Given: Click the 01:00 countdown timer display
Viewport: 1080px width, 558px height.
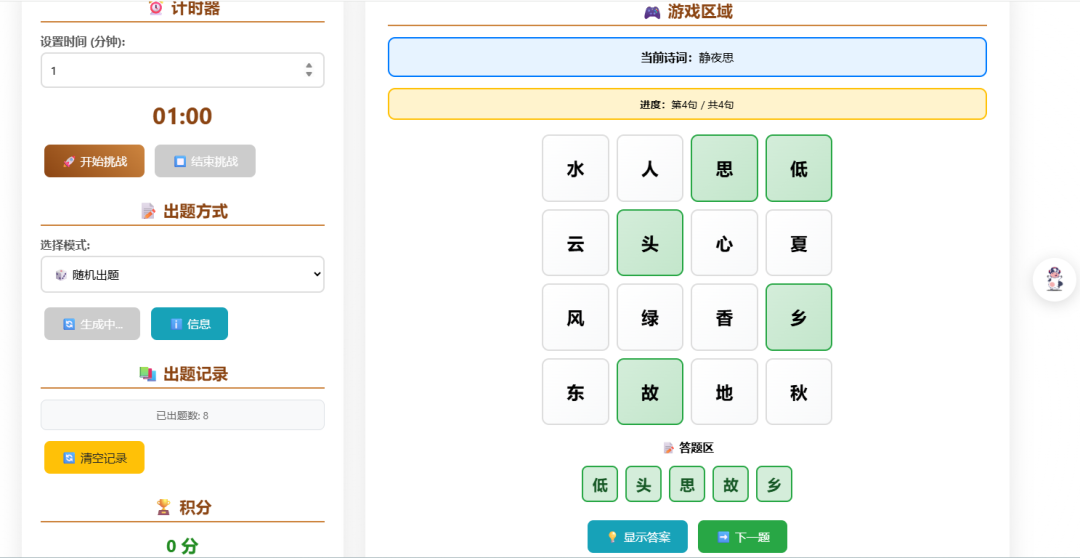Looking at the screenshot, I should (183, 116).
